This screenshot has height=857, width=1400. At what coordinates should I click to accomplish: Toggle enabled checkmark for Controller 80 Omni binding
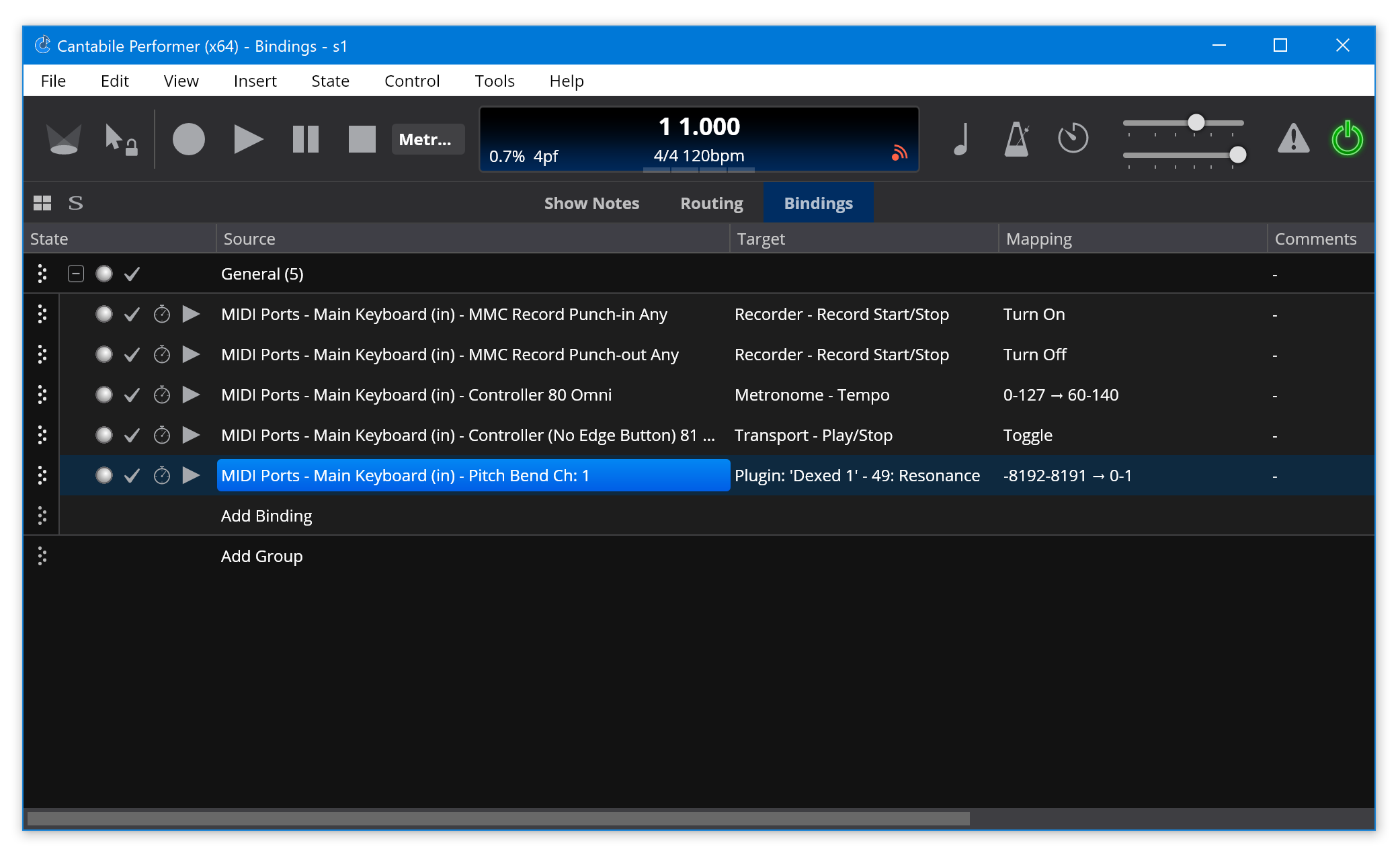coord(132,395)
